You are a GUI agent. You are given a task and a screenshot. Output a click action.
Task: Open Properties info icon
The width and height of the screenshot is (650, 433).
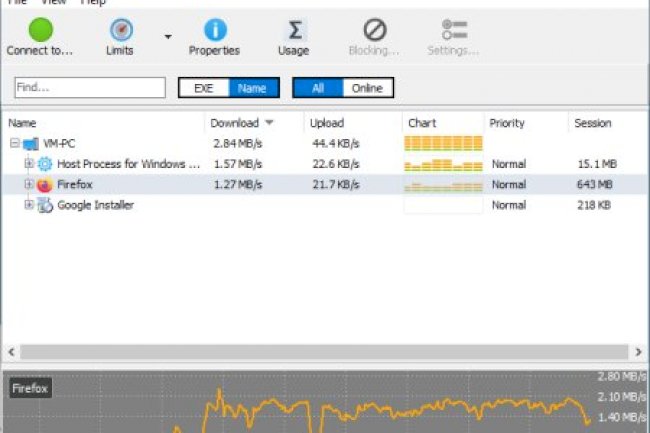tap(214, 30)
